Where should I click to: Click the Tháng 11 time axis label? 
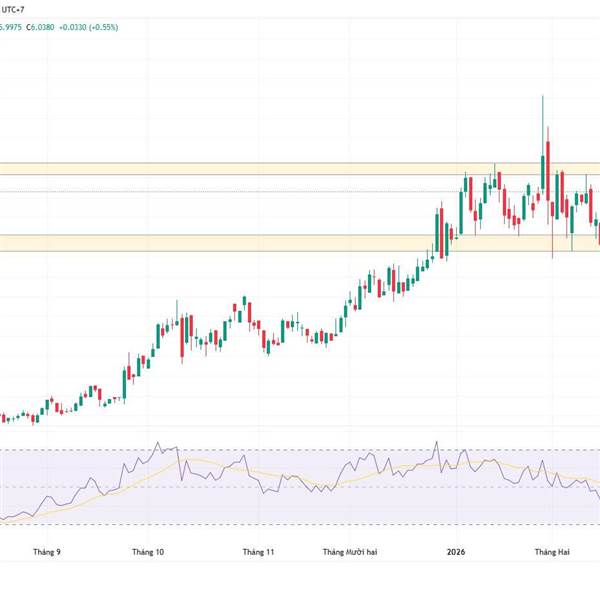(258, 552)
